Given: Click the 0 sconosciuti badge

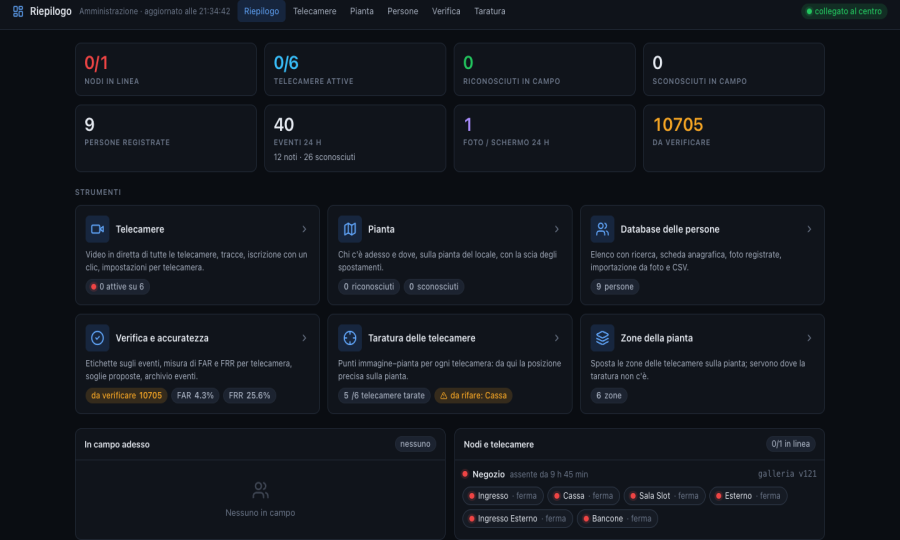Looking at the screenshot, I should (x=433, y=286).
